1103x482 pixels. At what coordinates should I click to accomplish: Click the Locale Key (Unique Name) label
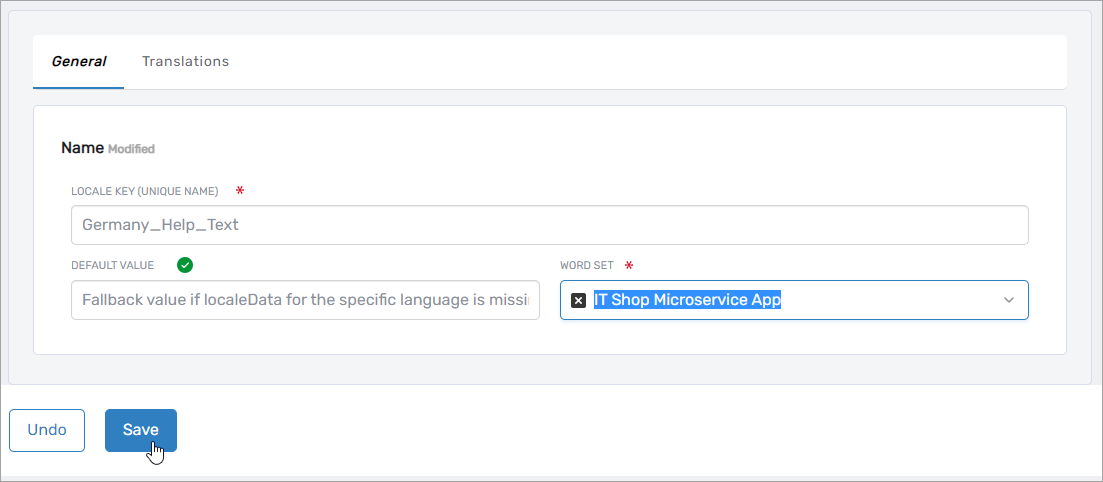[145, 191]
